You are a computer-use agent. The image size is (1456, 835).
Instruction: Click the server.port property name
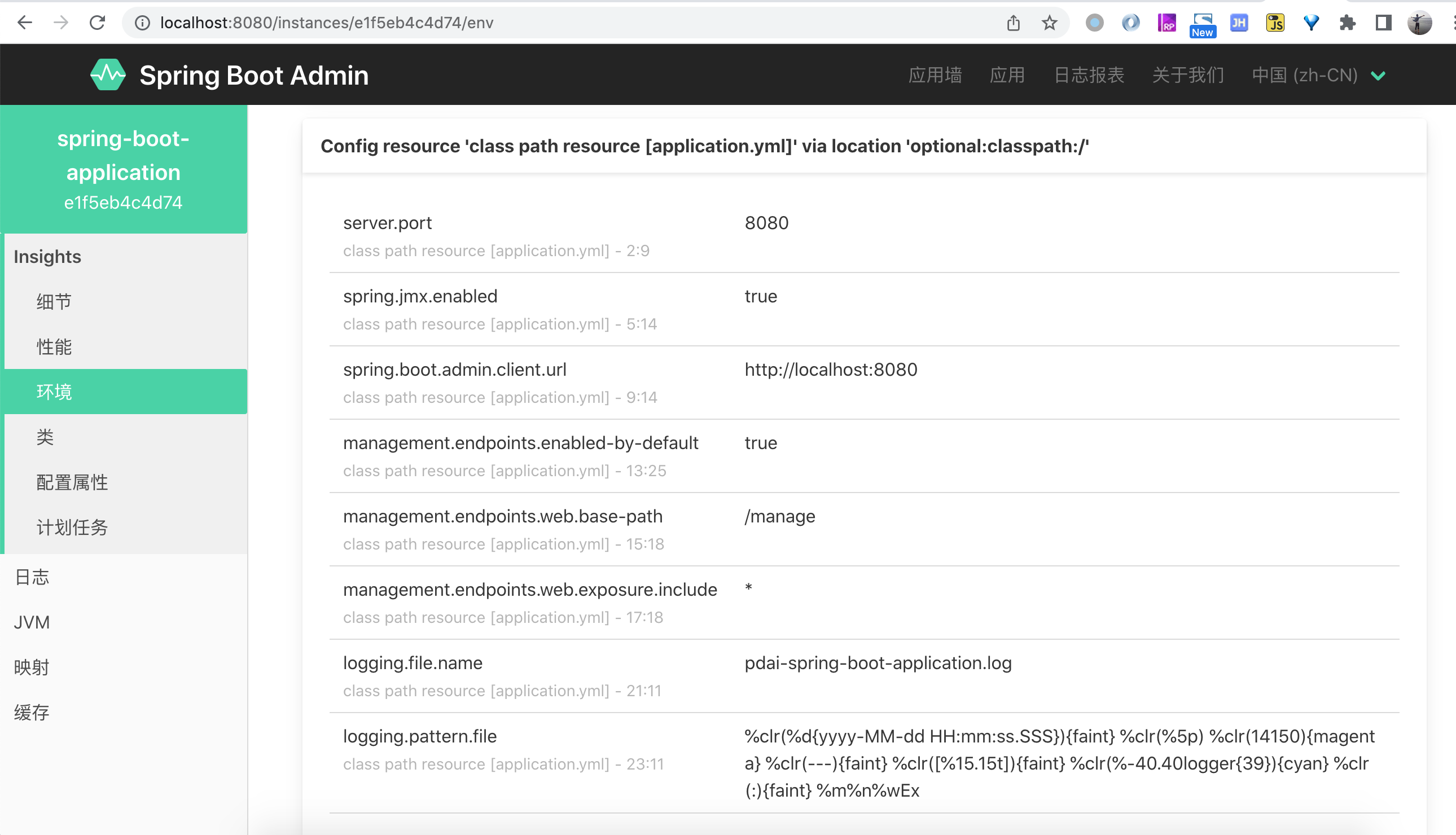point(387,223)
